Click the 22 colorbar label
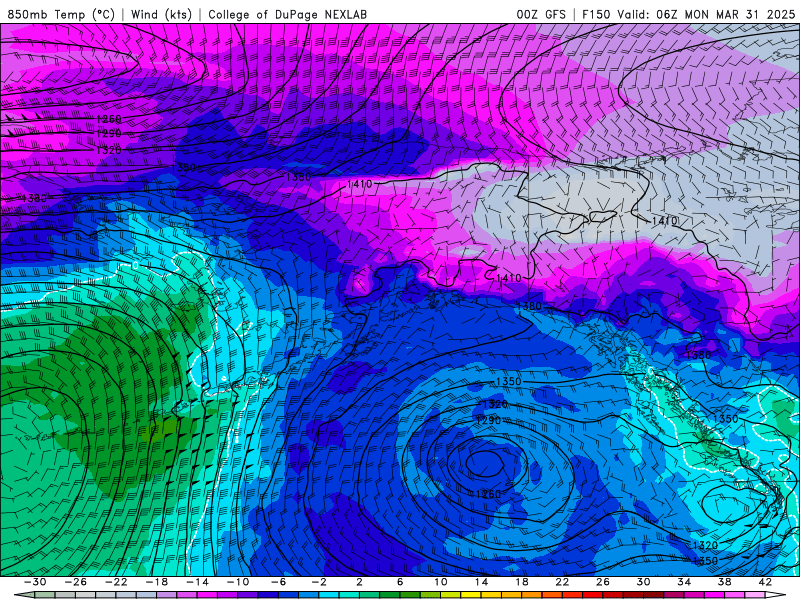The image size is (800, 600). [562, 582]
